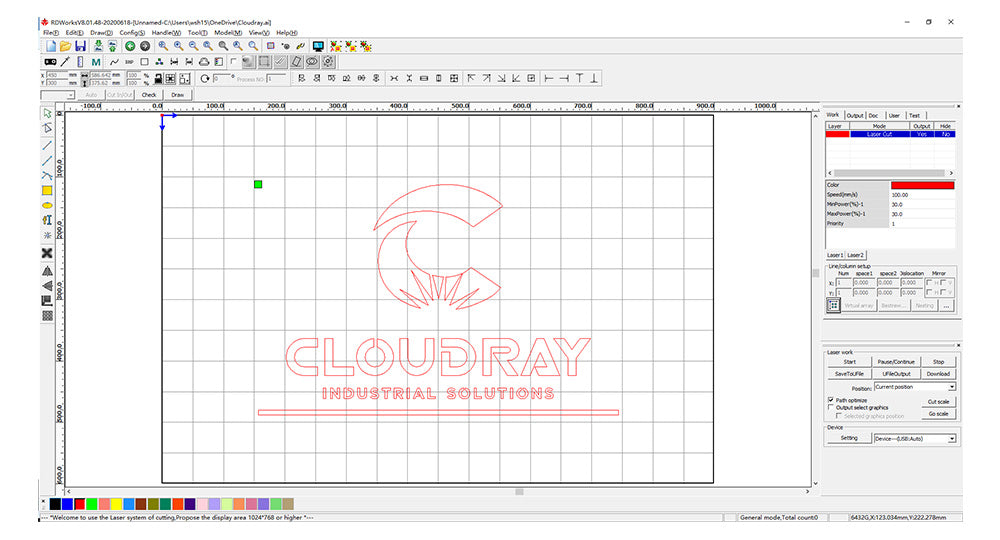Open the Device USB Auto dropdown

tap(952, 438)
